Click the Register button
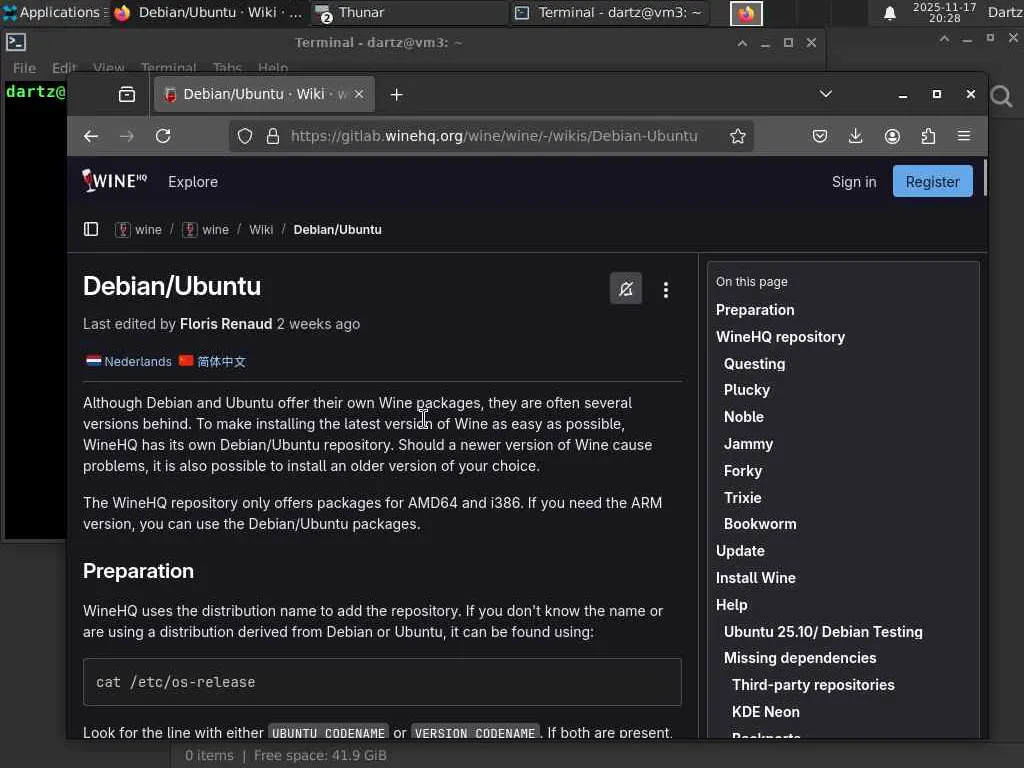The image size is (1024, 768). point(932,182)
